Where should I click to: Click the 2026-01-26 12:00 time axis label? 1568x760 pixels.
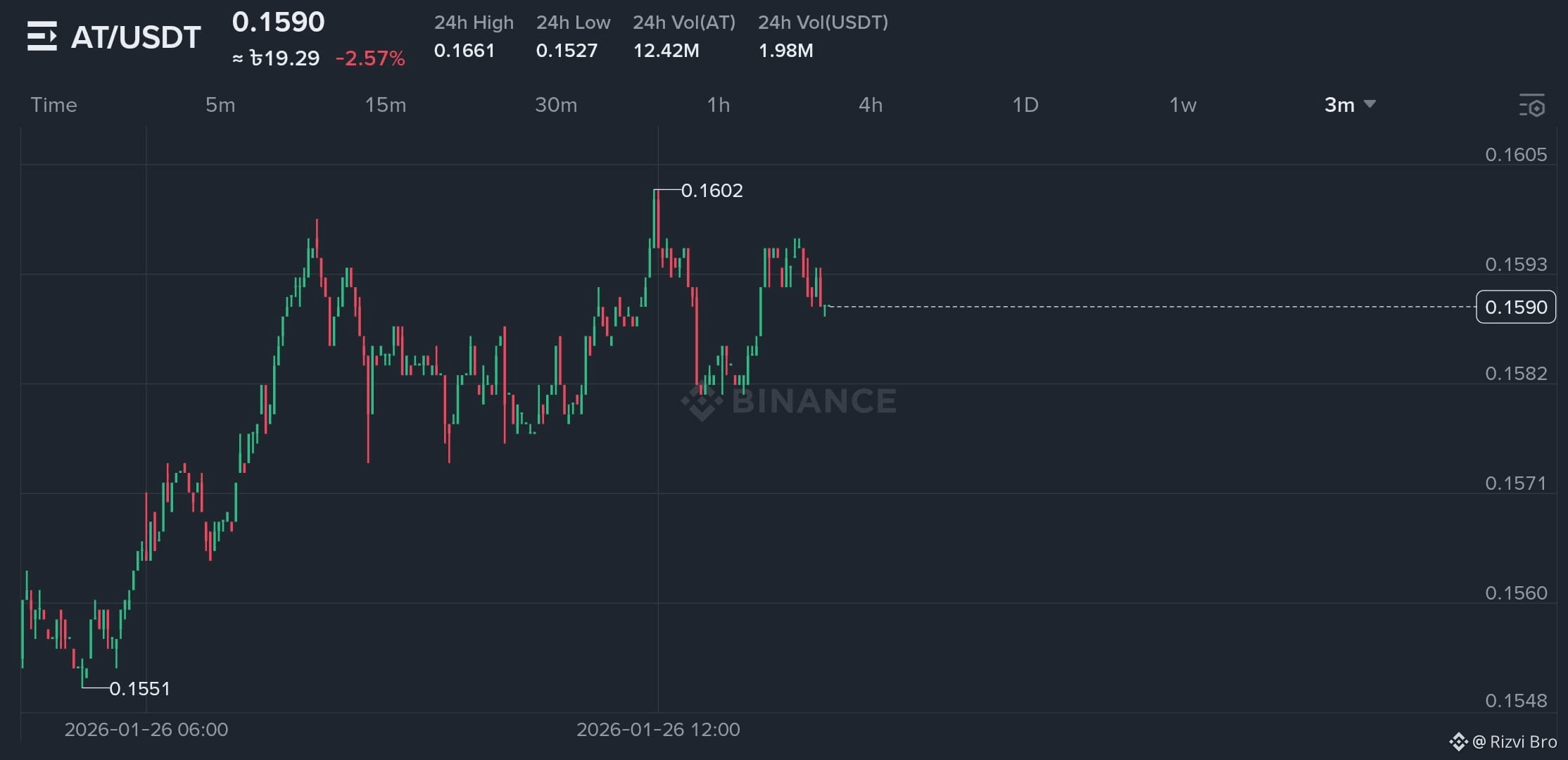point(658,730)
